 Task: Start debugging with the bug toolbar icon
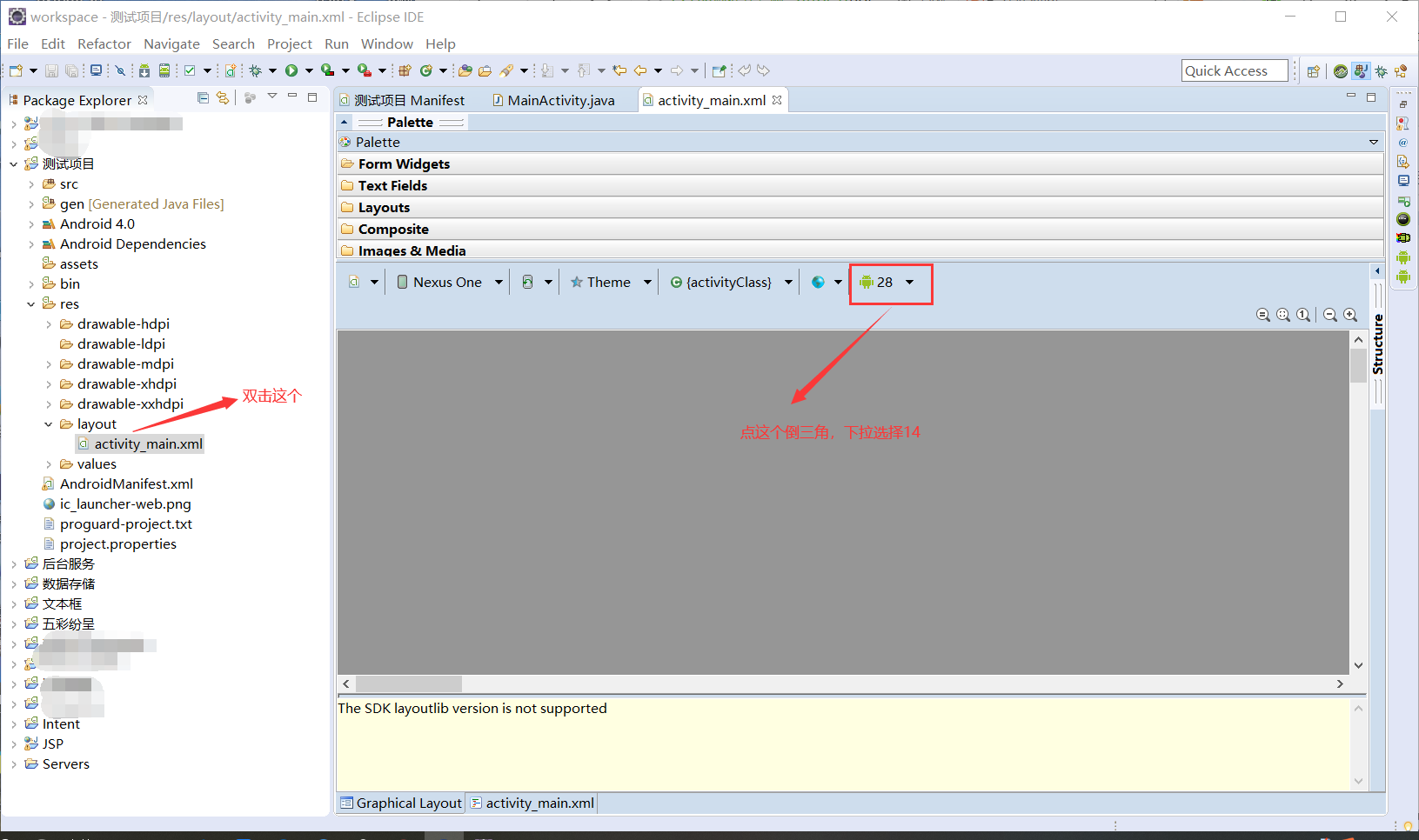256,70
